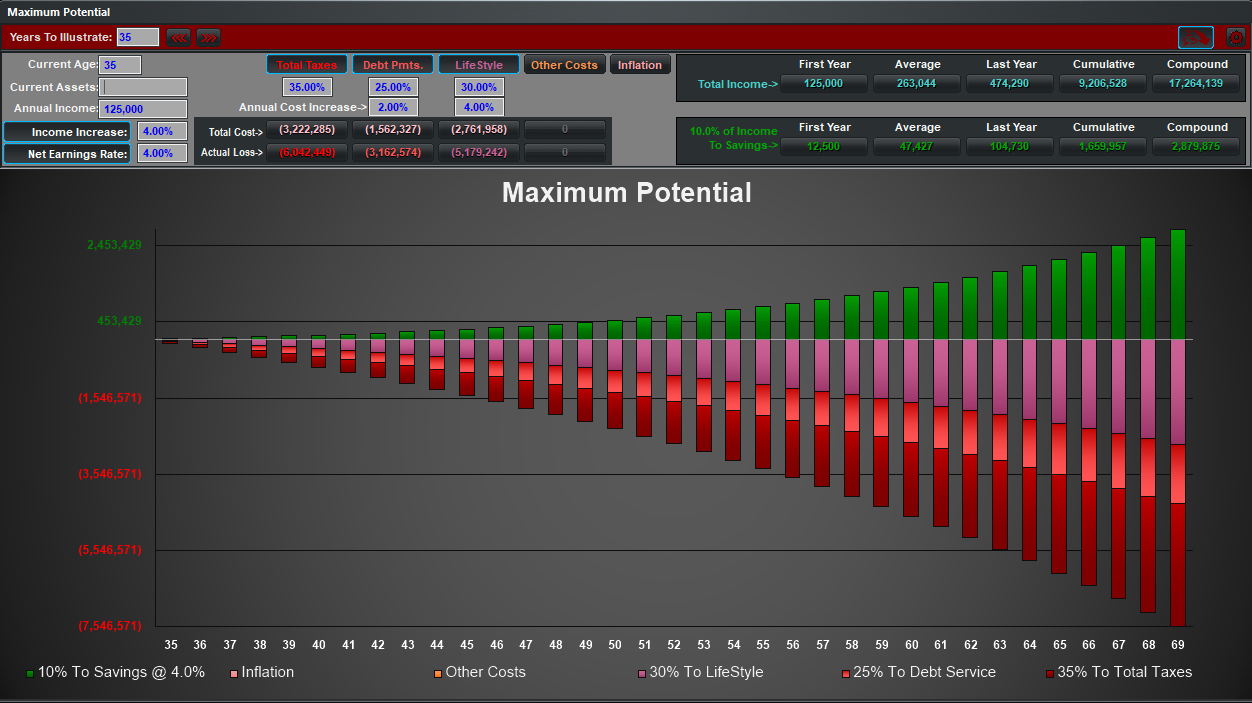Viewport: 1252px width, 703px height.
Task: Edit the Annual Income 125,000 field
Action: pyautogui.click(x=143, y=109)
